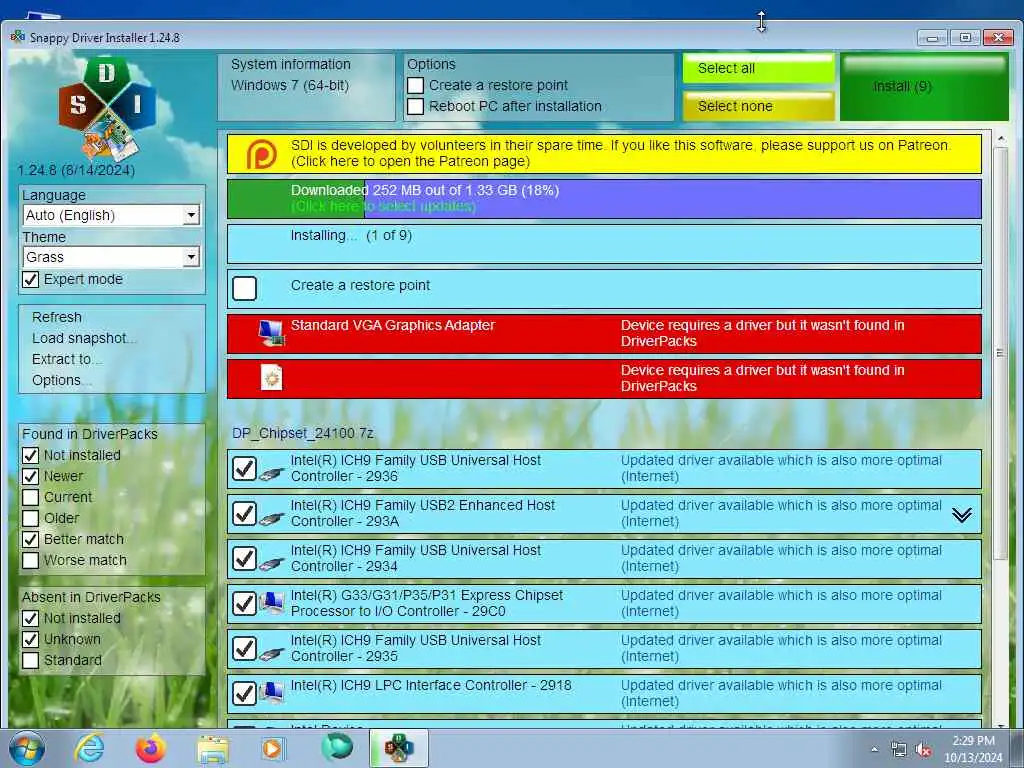This screenshot has width=1024, height=768.
Task: Click the DP_Chipset_24100.7z pack label
Action: (303, 433)
